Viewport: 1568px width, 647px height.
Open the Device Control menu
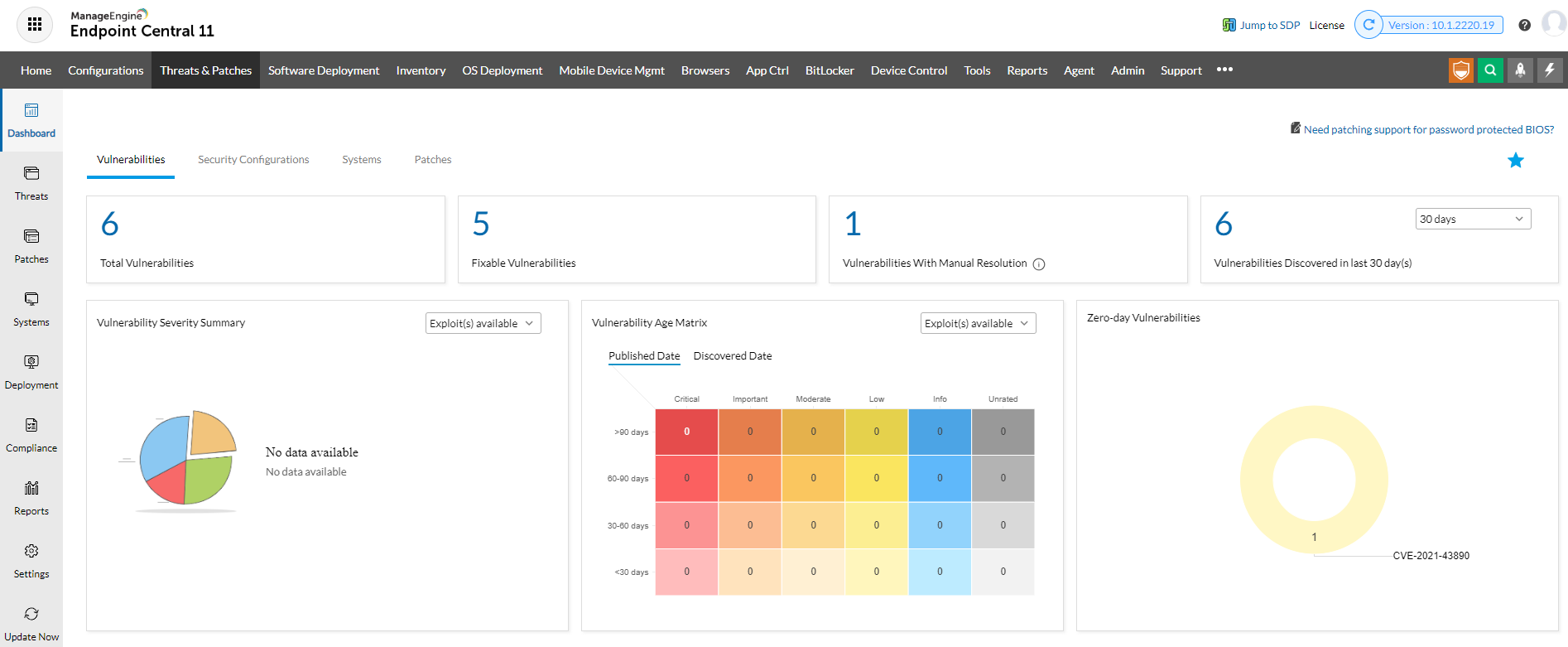coord(909,70)
